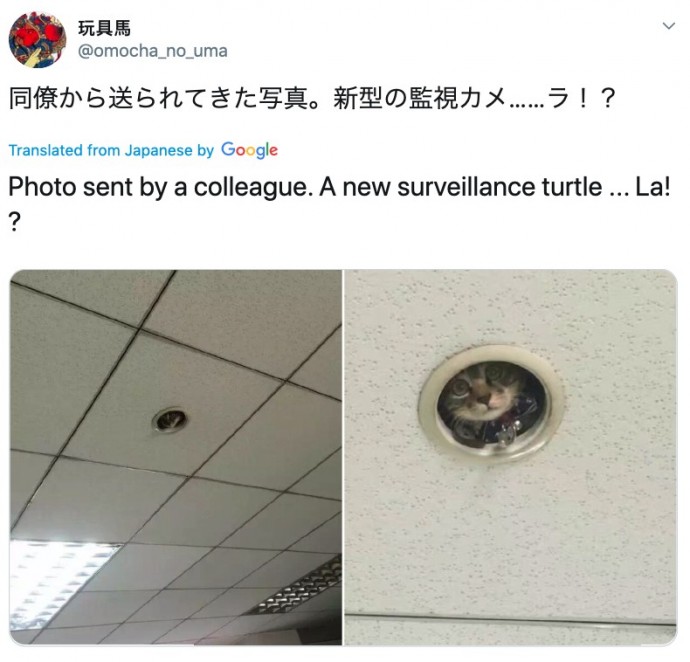This screenshot has height=662, width=690.
Task: Open the @omocha_no_uma profile handle
Action: (x=153, y=51)
